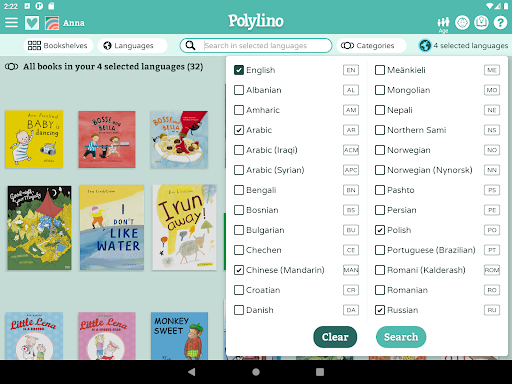Open the round map icon in header

(x=481, y=23)
